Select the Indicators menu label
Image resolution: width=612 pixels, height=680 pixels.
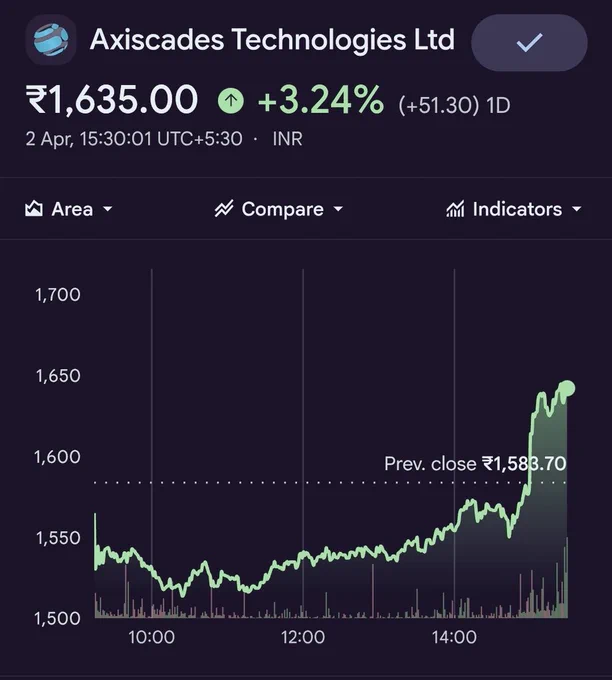[x=517, y=209]
